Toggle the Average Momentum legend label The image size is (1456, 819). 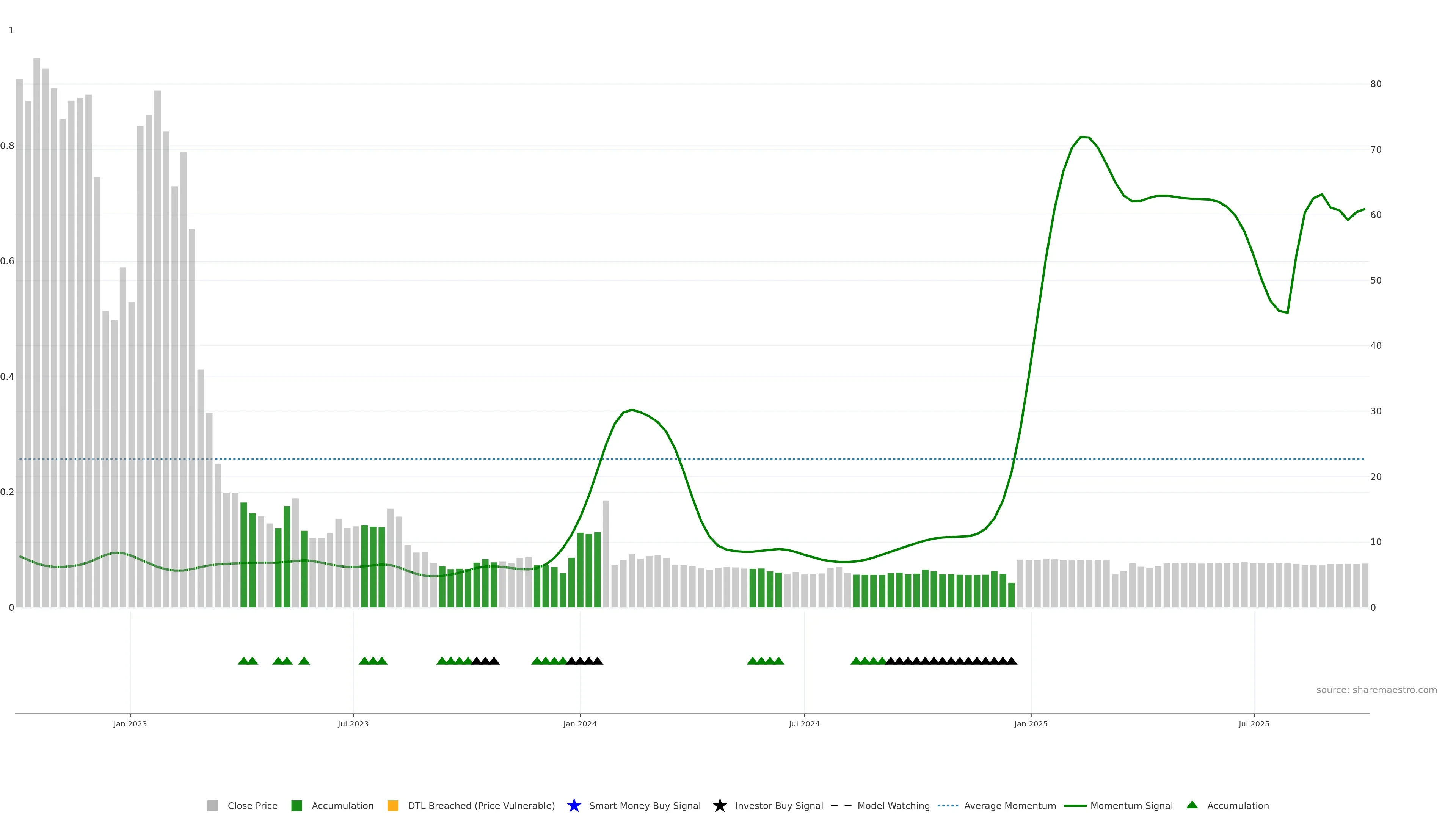click(x=1009, y=805)
